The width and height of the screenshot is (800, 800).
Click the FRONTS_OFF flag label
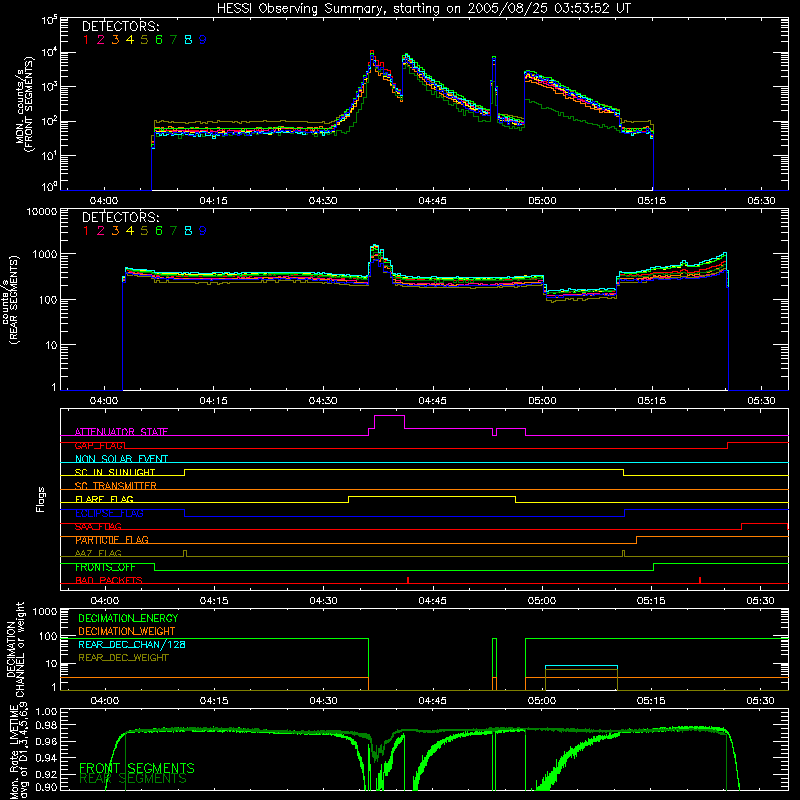[x=105, y=567]
